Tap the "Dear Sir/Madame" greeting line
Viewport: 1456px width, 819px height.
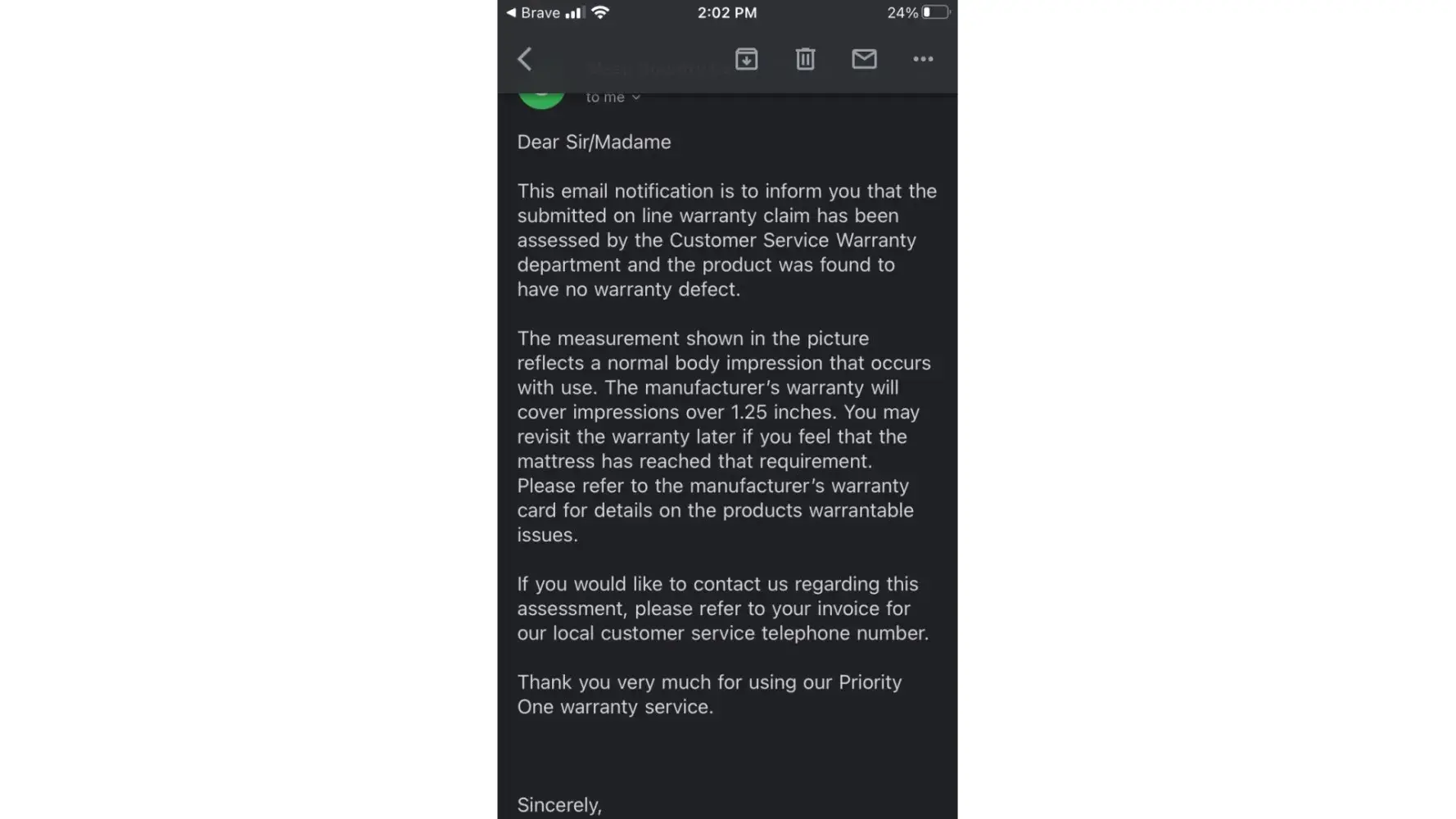pos(594,142)
